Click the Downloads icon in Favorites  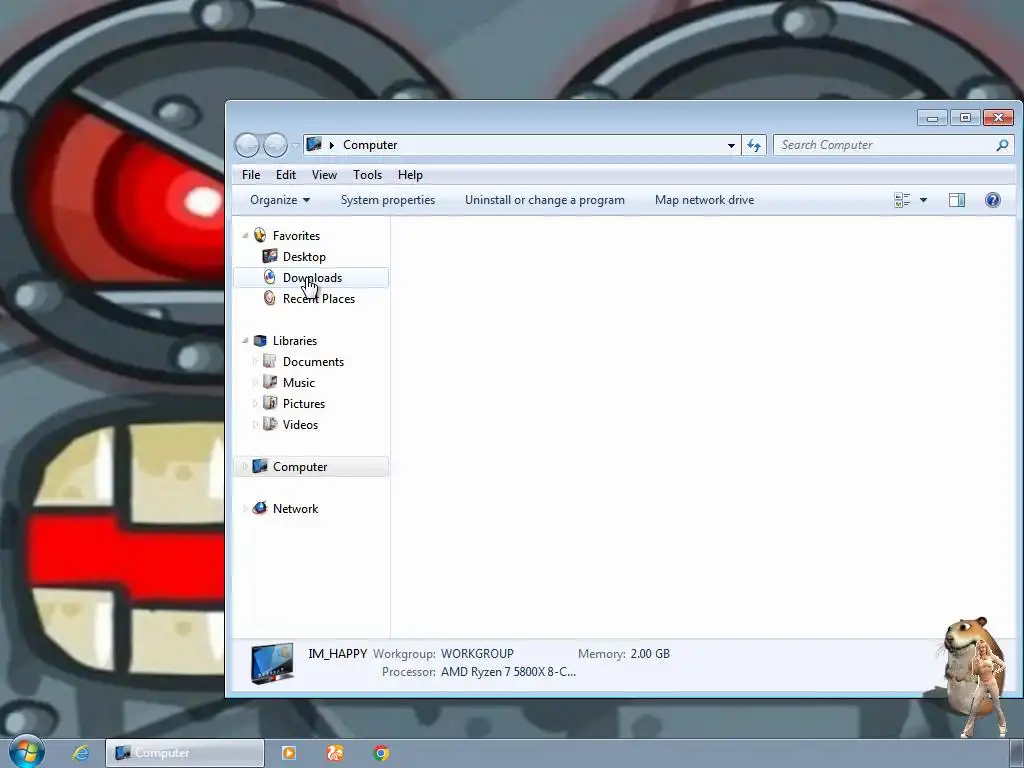click(270, 277)
